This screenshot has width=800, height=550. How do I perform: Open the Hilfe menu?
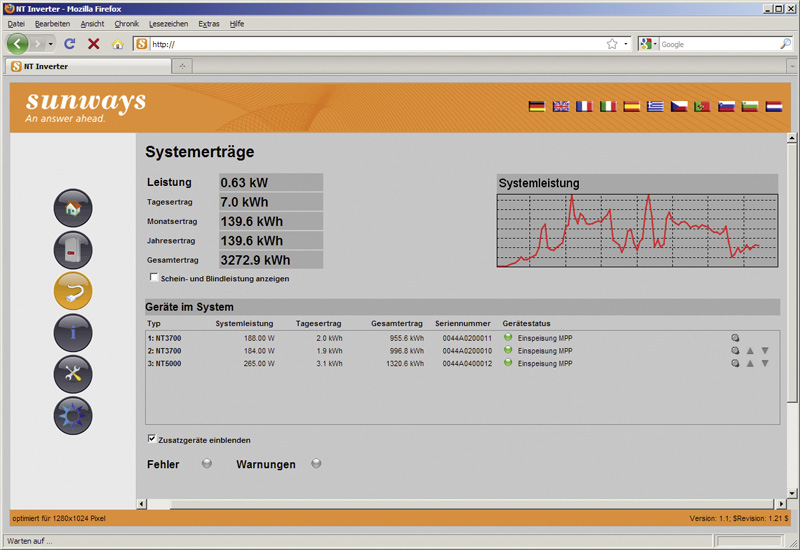237,23
